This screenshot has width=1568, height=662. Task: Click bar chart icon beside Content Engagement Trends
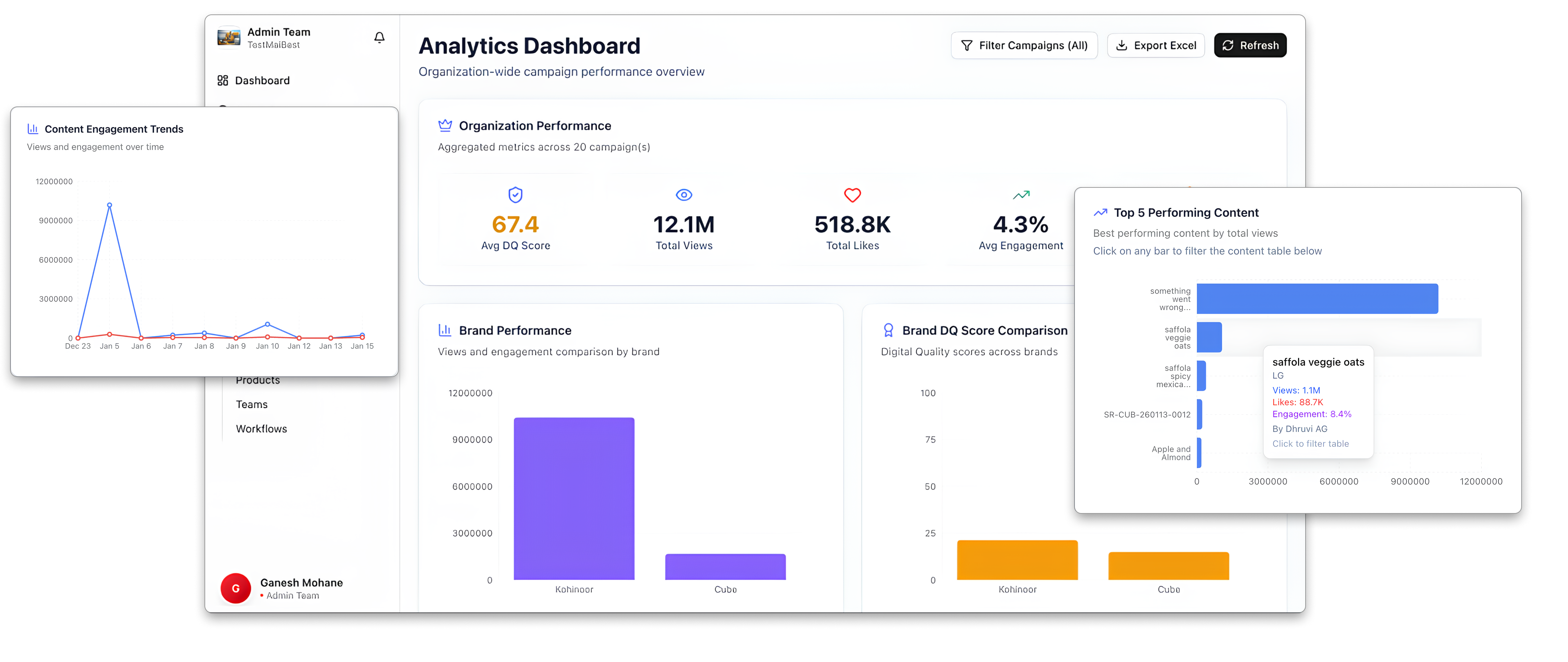coord(33,129)
